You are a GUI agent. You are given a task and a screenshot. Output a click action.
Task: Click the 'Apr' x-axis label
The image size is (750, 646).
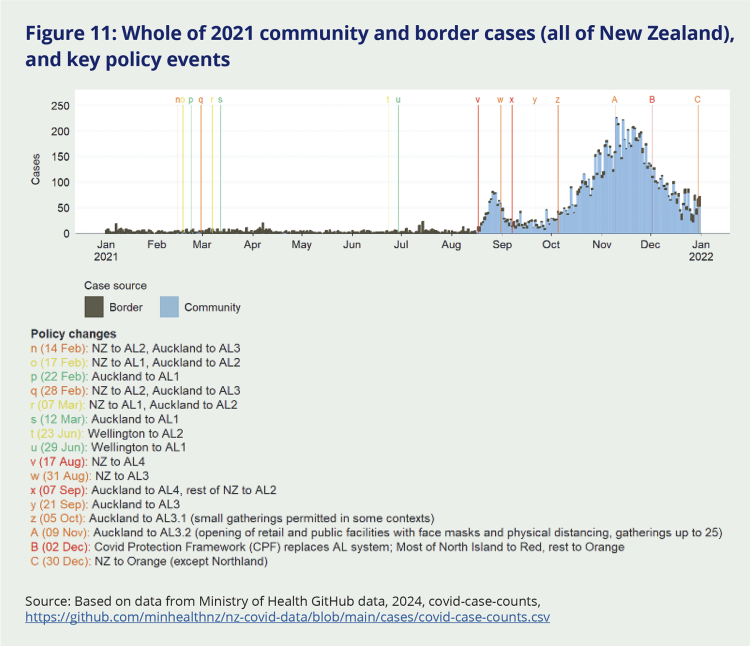coord(252,244)
